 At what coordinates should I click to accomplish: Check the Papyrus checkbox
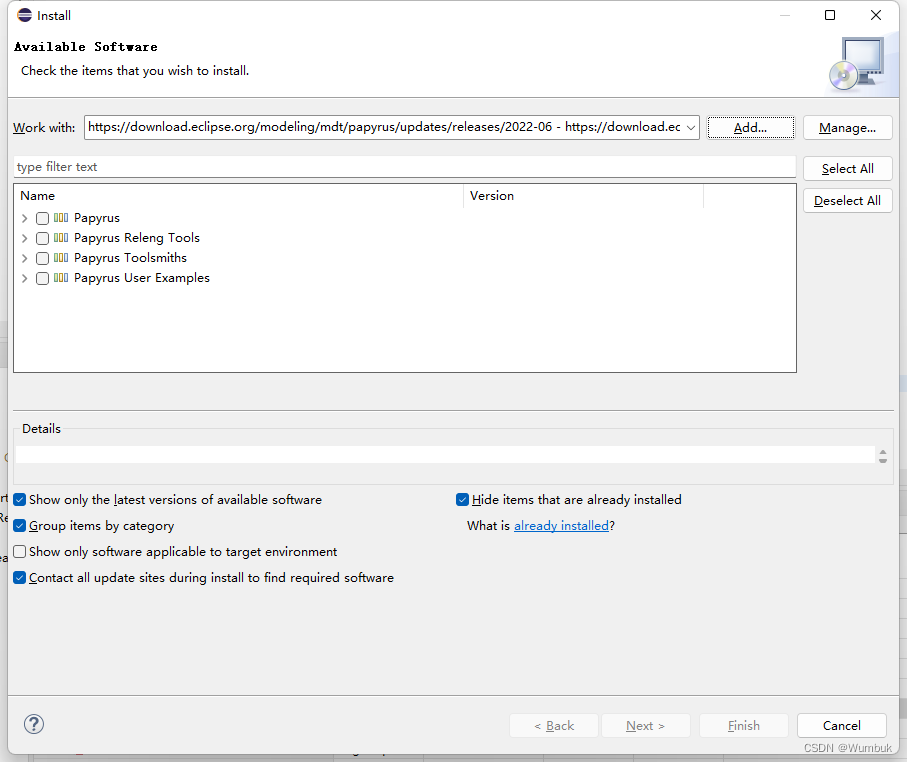[42, 218]
